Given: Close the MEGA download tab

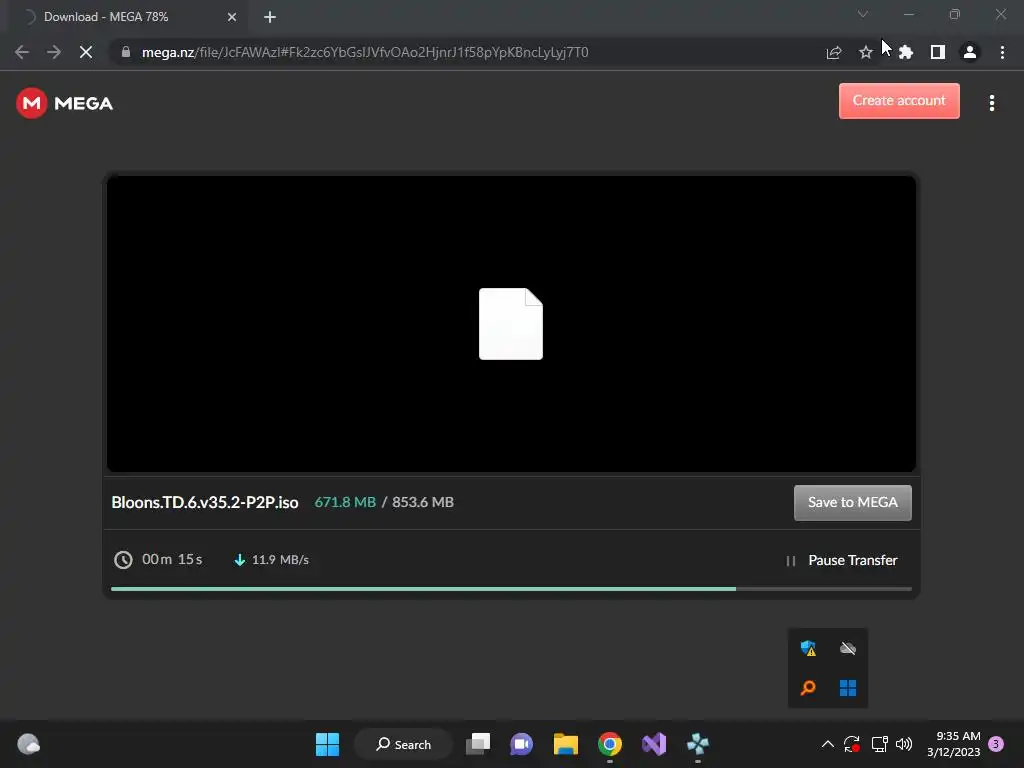Looking at the screenshot, I should (232, 17).
